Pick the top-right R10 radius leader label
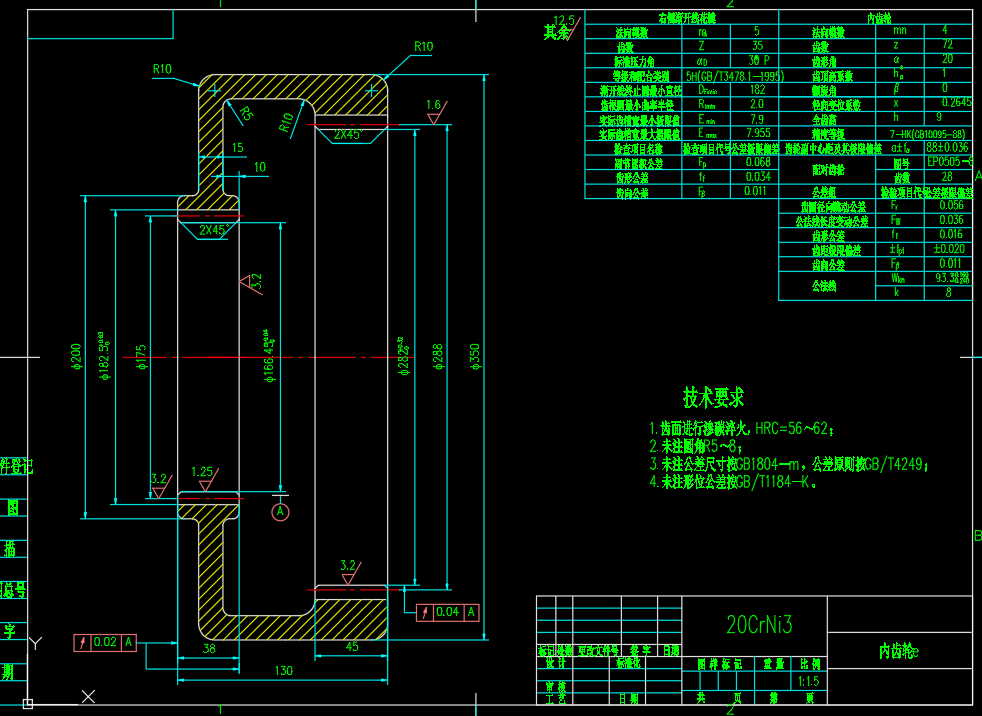 (423, 47)
